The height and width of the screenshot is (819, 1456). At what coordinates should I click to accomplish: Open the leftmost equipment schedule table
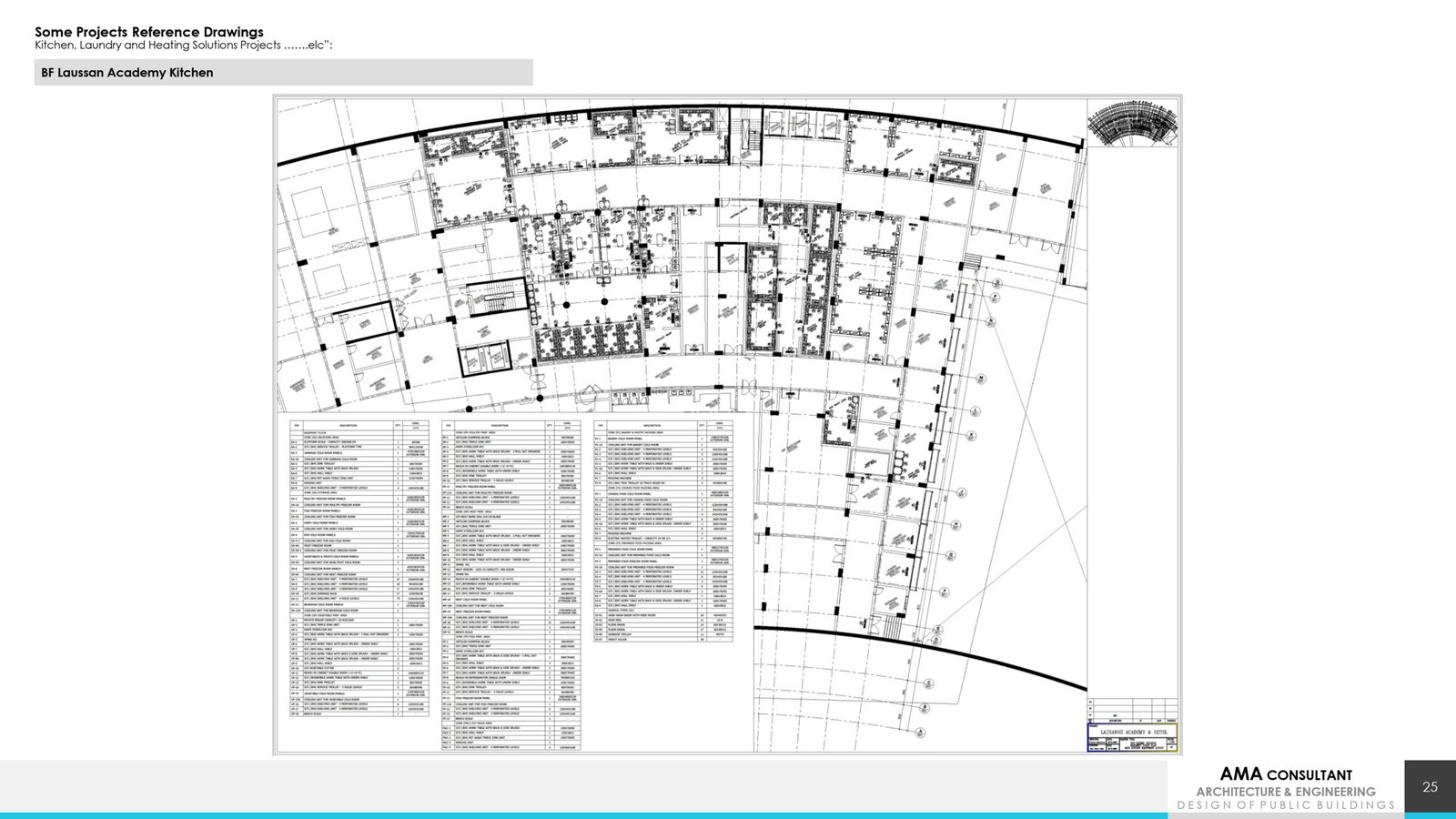[359, 569]
